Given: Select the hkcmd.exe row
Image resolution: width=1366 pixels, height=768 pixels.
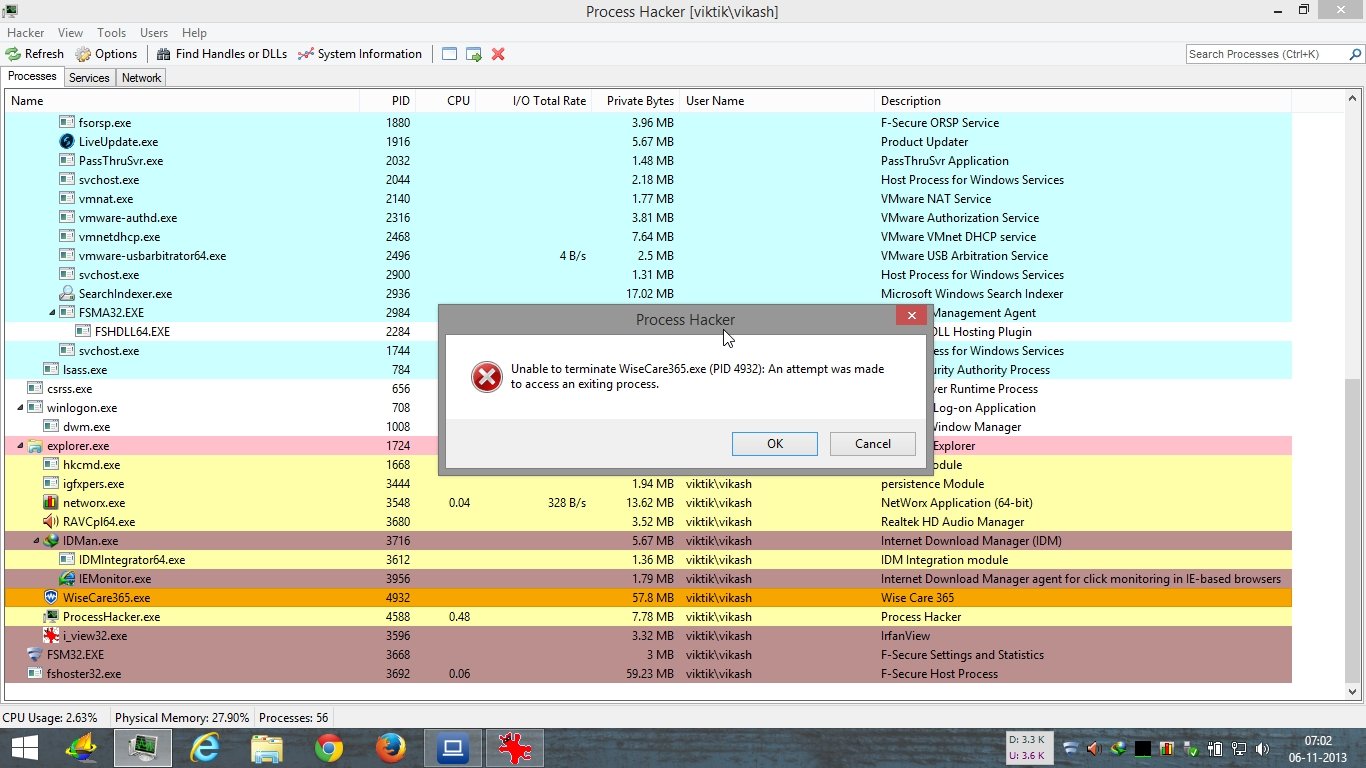Looking at the screenshot, I should click(x=648, y=465).
